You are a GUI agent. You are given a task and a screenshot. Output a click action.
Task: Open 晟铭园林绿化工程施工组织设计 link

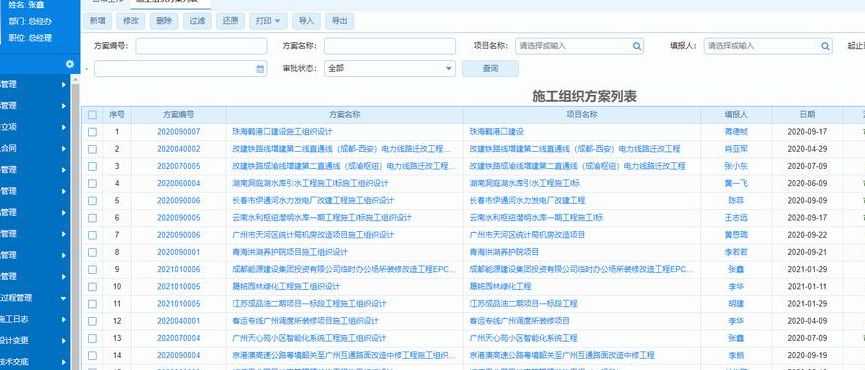[x=286, y=287]
